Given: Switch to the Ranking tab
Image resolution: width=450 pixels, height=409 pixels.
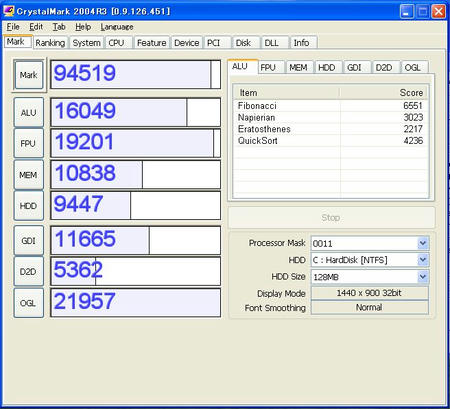Looking at the screenshot, I should point(50,43).
